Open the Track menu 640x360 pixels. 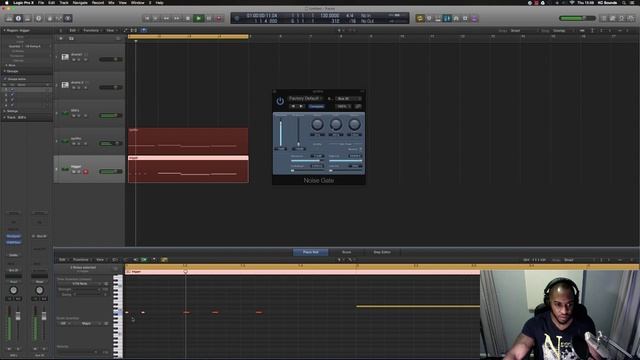click(64, 2)
